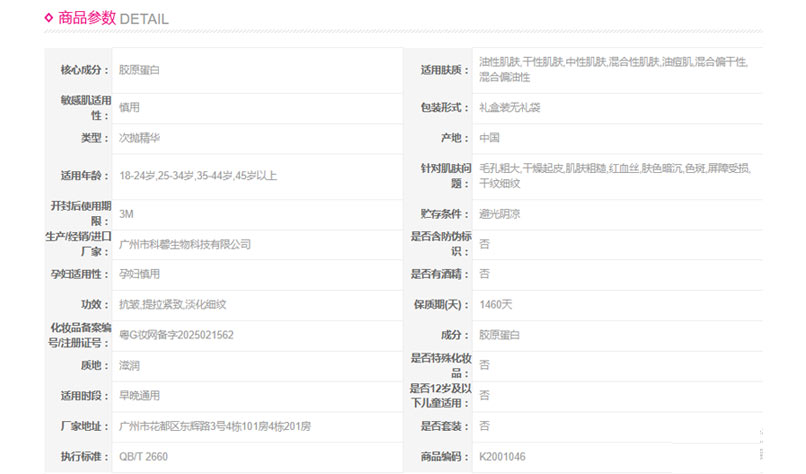Select the 早晚通用 usage time value

(x=139, y=396)
